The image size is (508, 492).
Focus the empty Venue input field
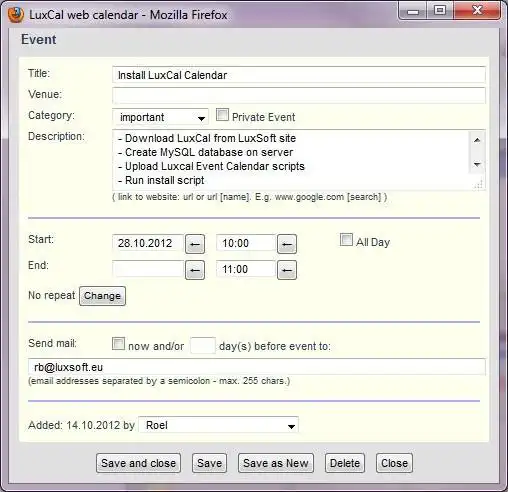pos(299,96)
